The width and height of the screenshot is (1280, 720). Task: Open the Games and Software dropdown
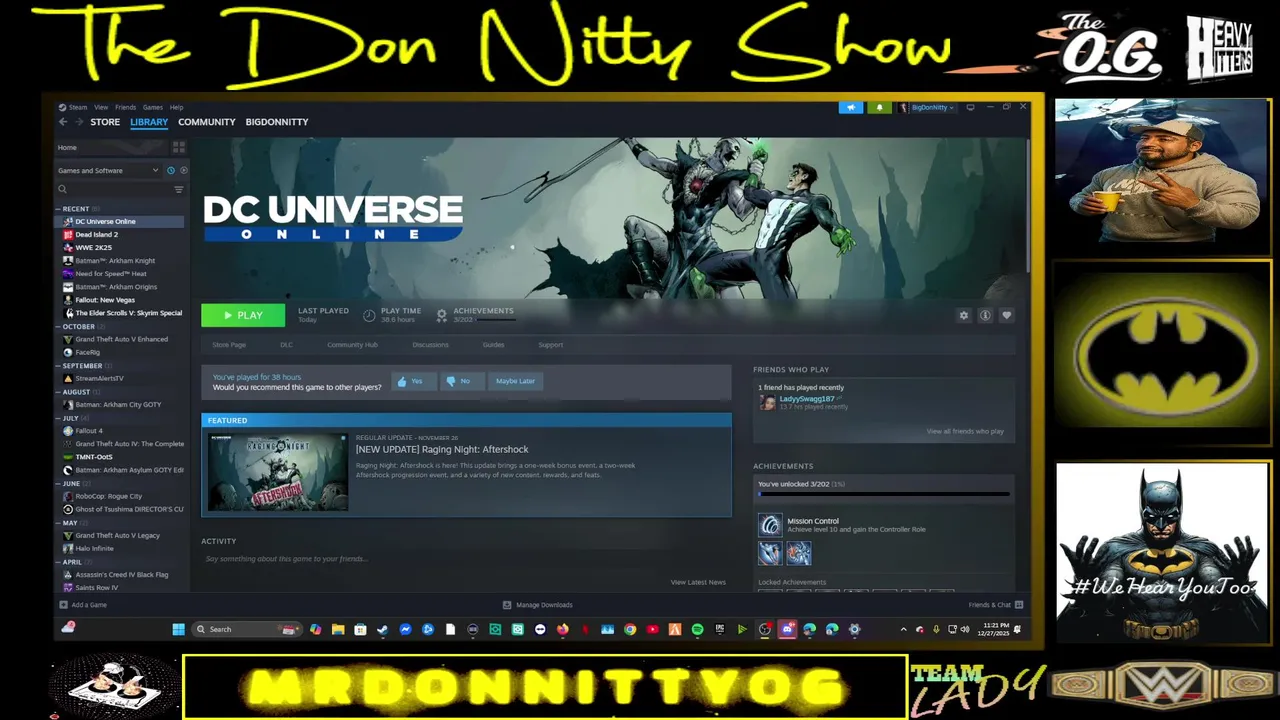click(x=108, y=171)
